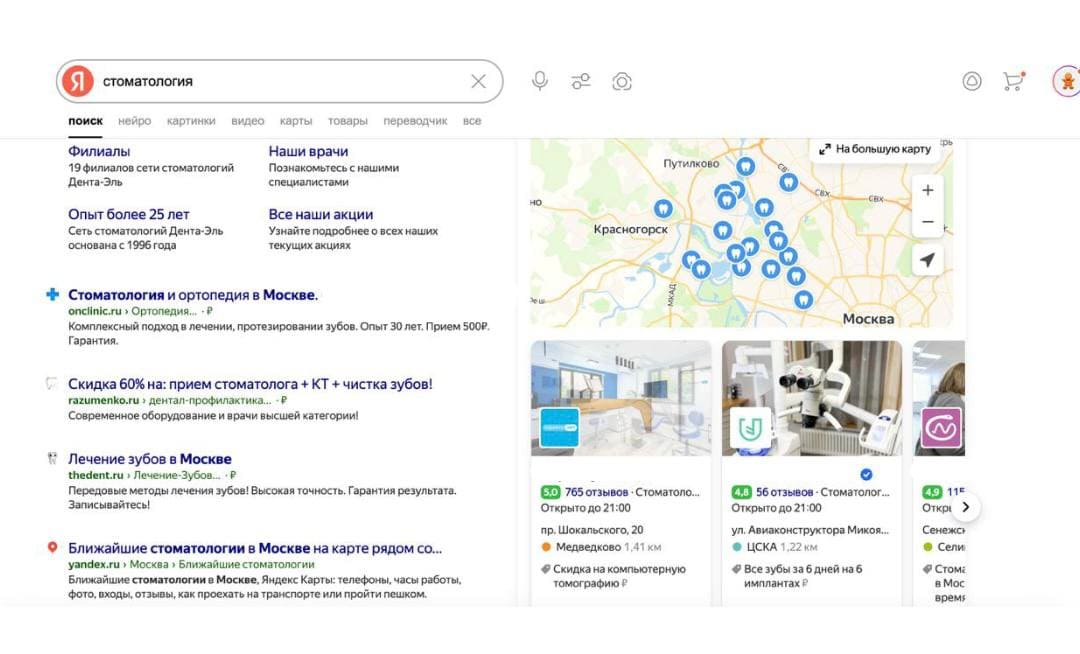Open Скидка 60% на прием стоматолога result

(250, 383)
